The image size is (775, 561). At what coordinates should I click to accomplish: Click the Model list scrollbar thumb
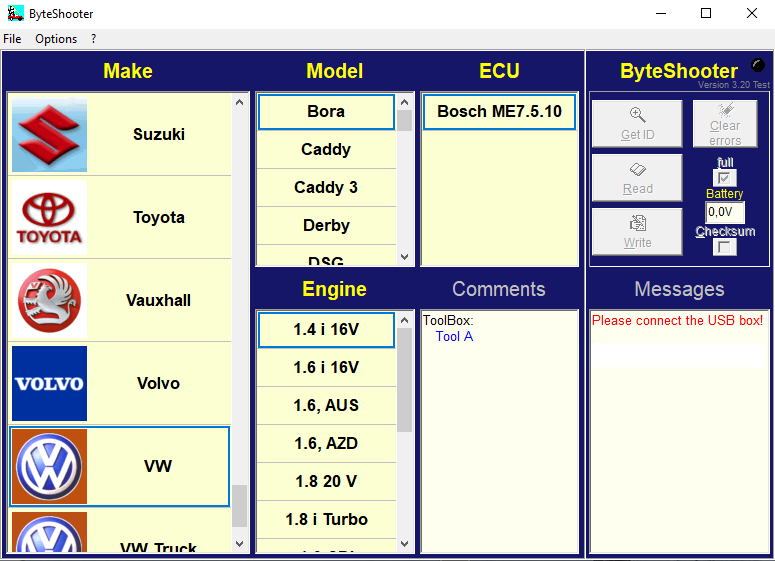tap(405, 121)
